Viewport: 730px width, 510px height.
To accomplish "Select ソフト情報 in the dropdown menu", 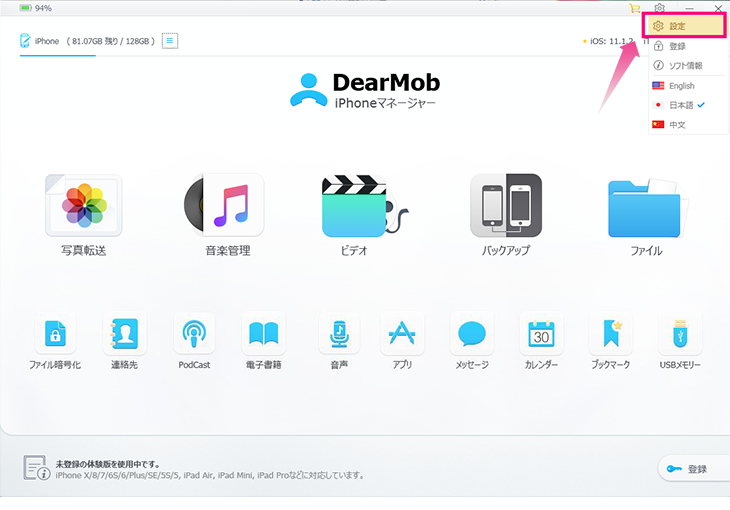I will pyautogui.click(x=687, y=66).
